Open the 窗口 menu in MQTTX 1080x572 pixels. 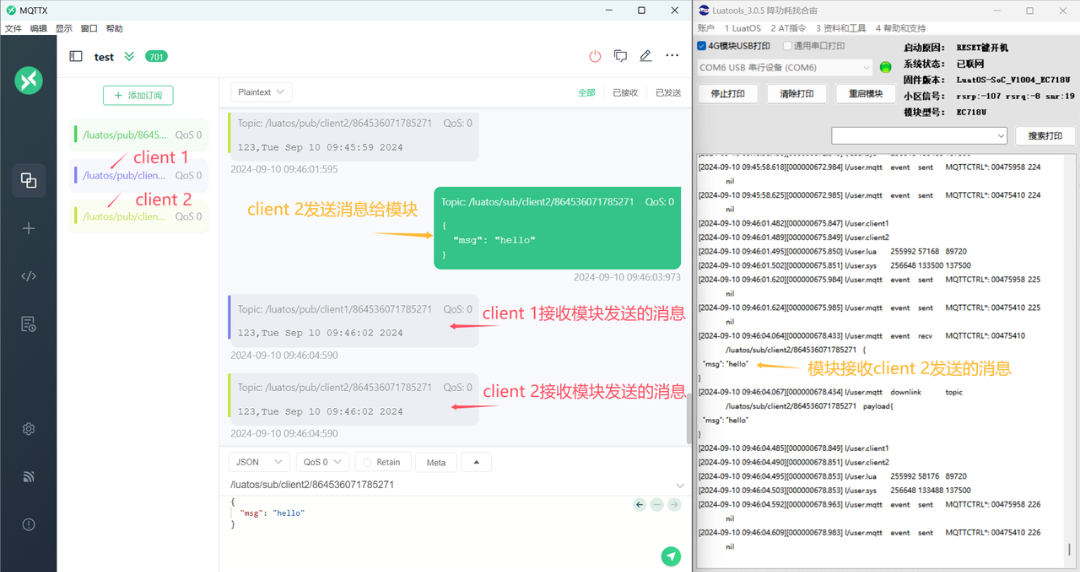(x=89, y=28)
